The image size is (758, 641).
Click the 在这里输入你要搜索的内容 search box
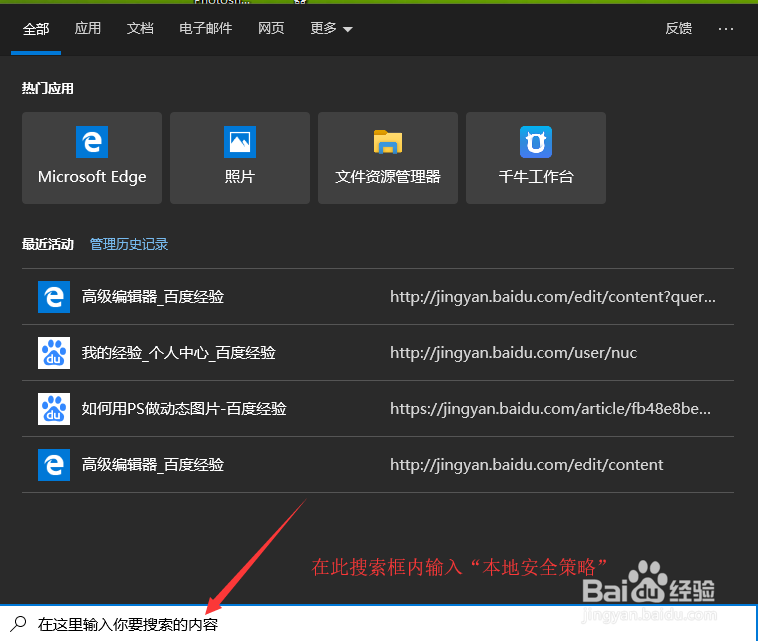tap(378, 624)
